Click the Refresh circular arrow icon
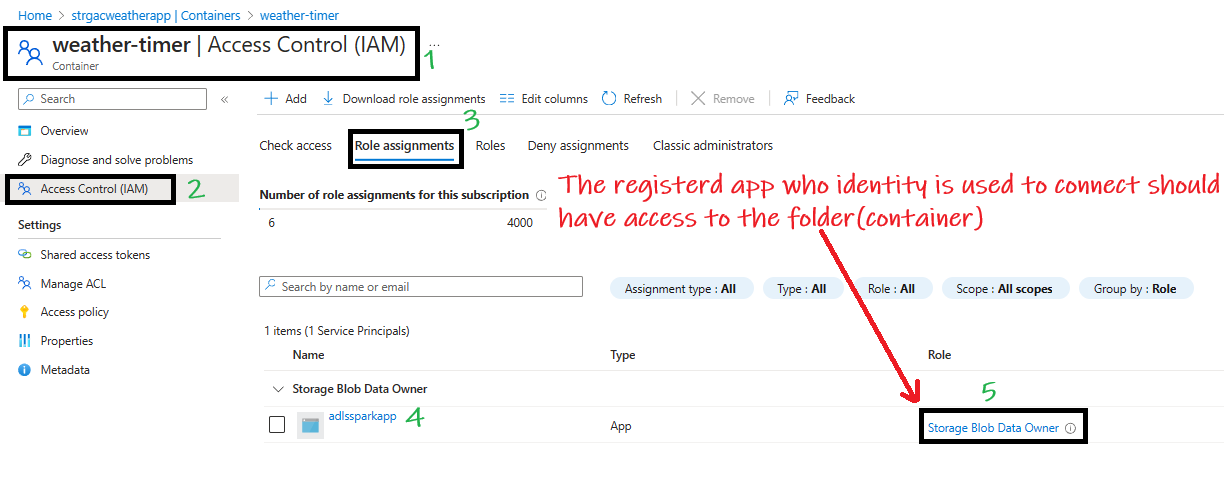Screen dimensions: 1224x492 coord(609,99)
